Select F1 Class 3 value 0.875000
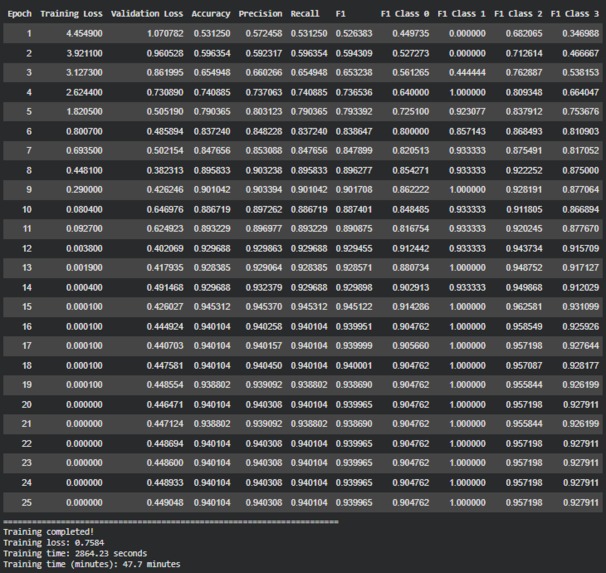Image resolution: width=606 pixels, height=573 pixels. coord(580,170)
